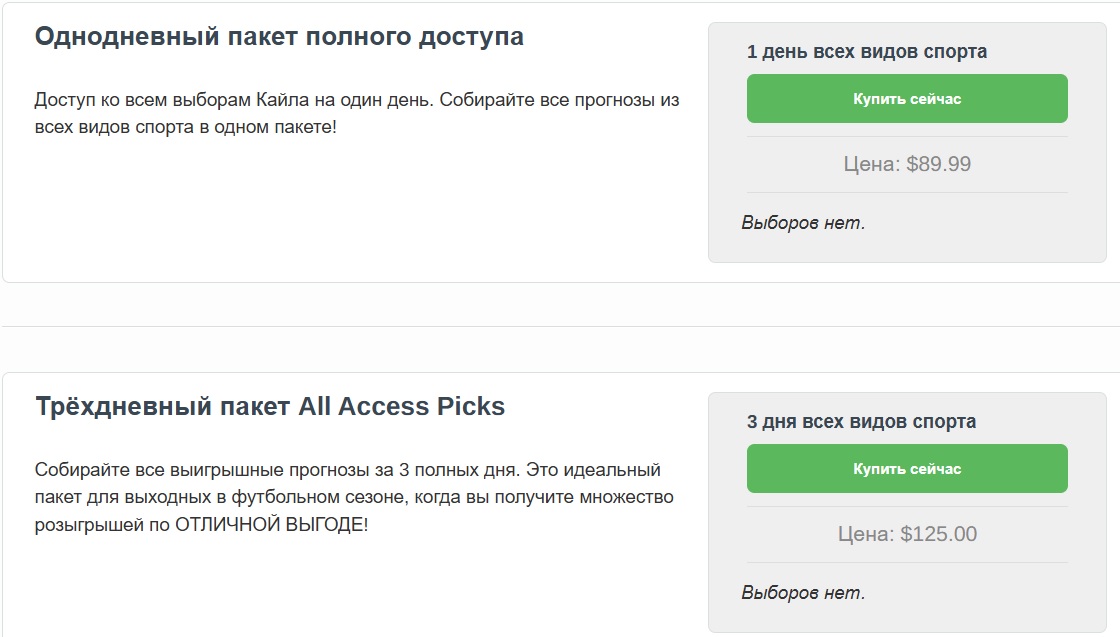Click the divider line above the $89.99 price
This screenshot has height=637, width=1120.
(x=907, y=137)
